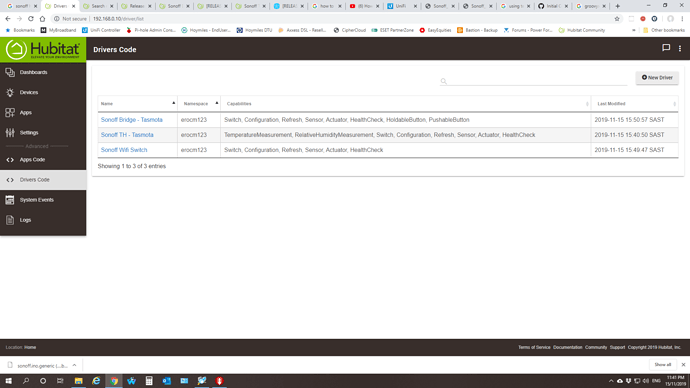Click the driver search field
This screenshot has height=388, width=690.
coord(533,81)
